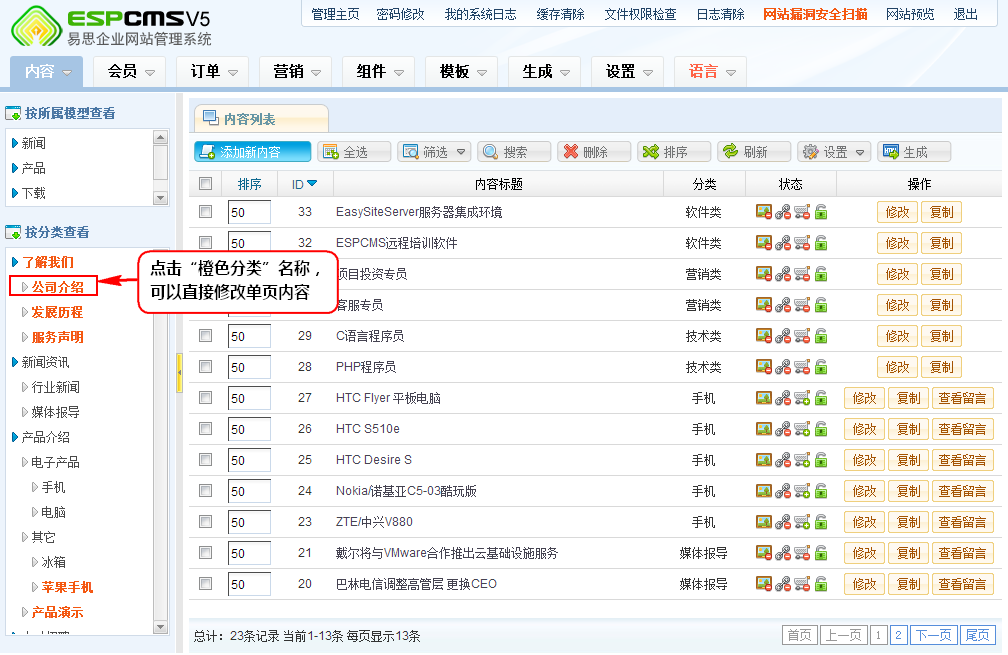Go to page 2 in pagination
Image resolution: width=1008 pixels, height=655 pixels.
pyautogui.click(x=898, y=636)
